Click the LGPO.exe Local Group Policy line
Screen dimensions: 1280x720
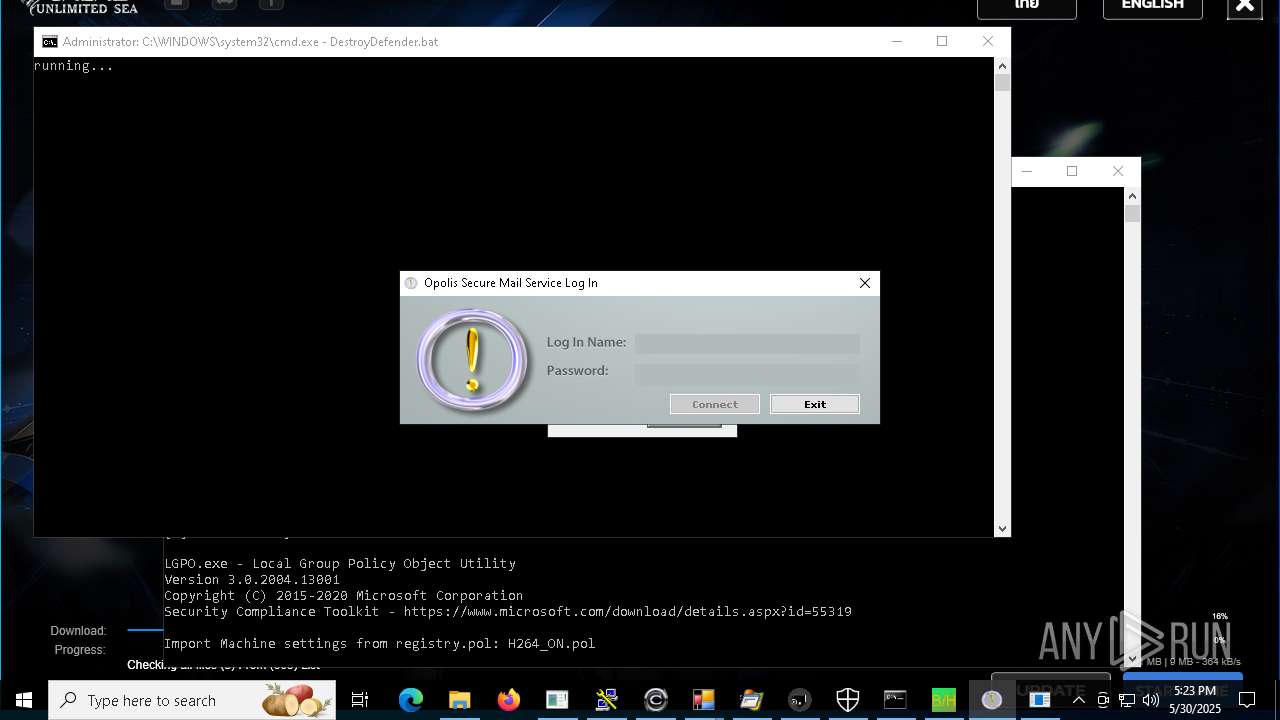tap(340, 564)
